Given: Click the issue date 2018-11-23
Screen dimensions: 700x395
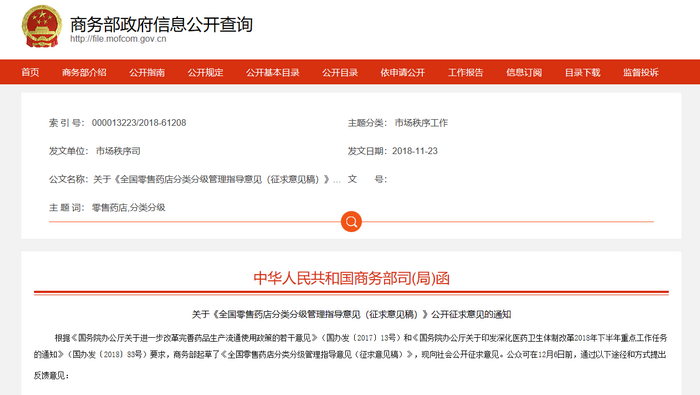Looking at the screenshot, I should coord(415,151).
